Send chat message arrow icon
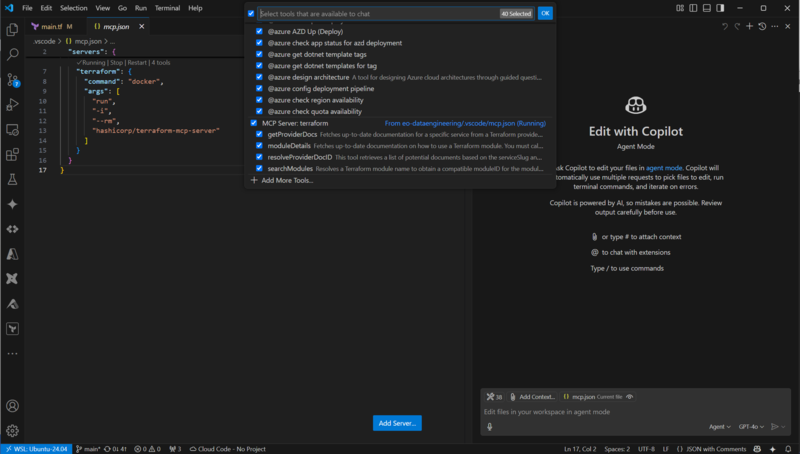This screenshot has height=454, width=800. 774,426
